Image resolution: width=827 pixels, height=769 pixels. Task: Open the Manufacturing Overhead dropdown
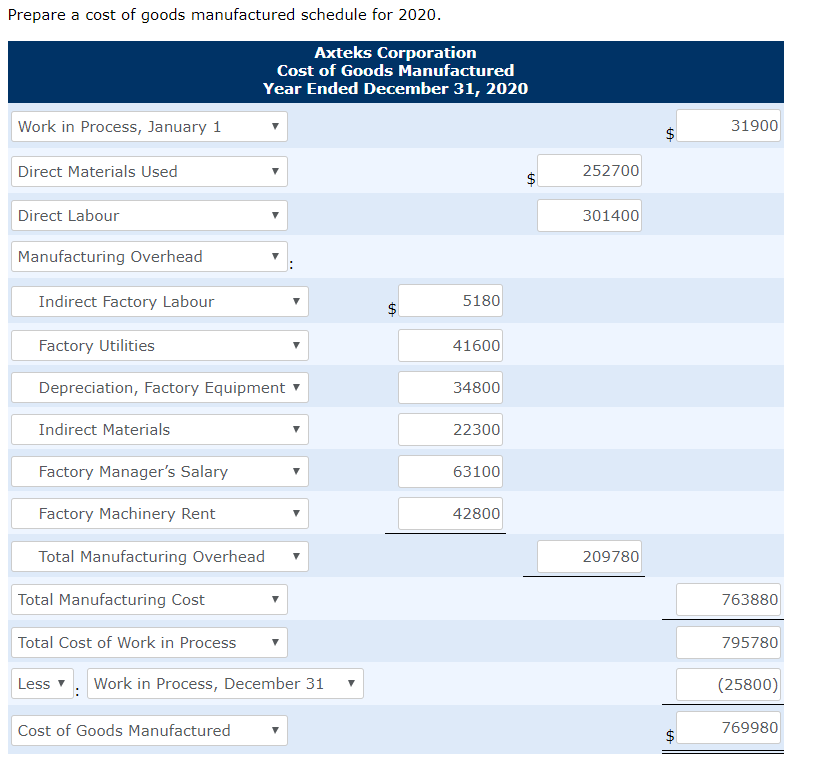(x=148, y=256)
